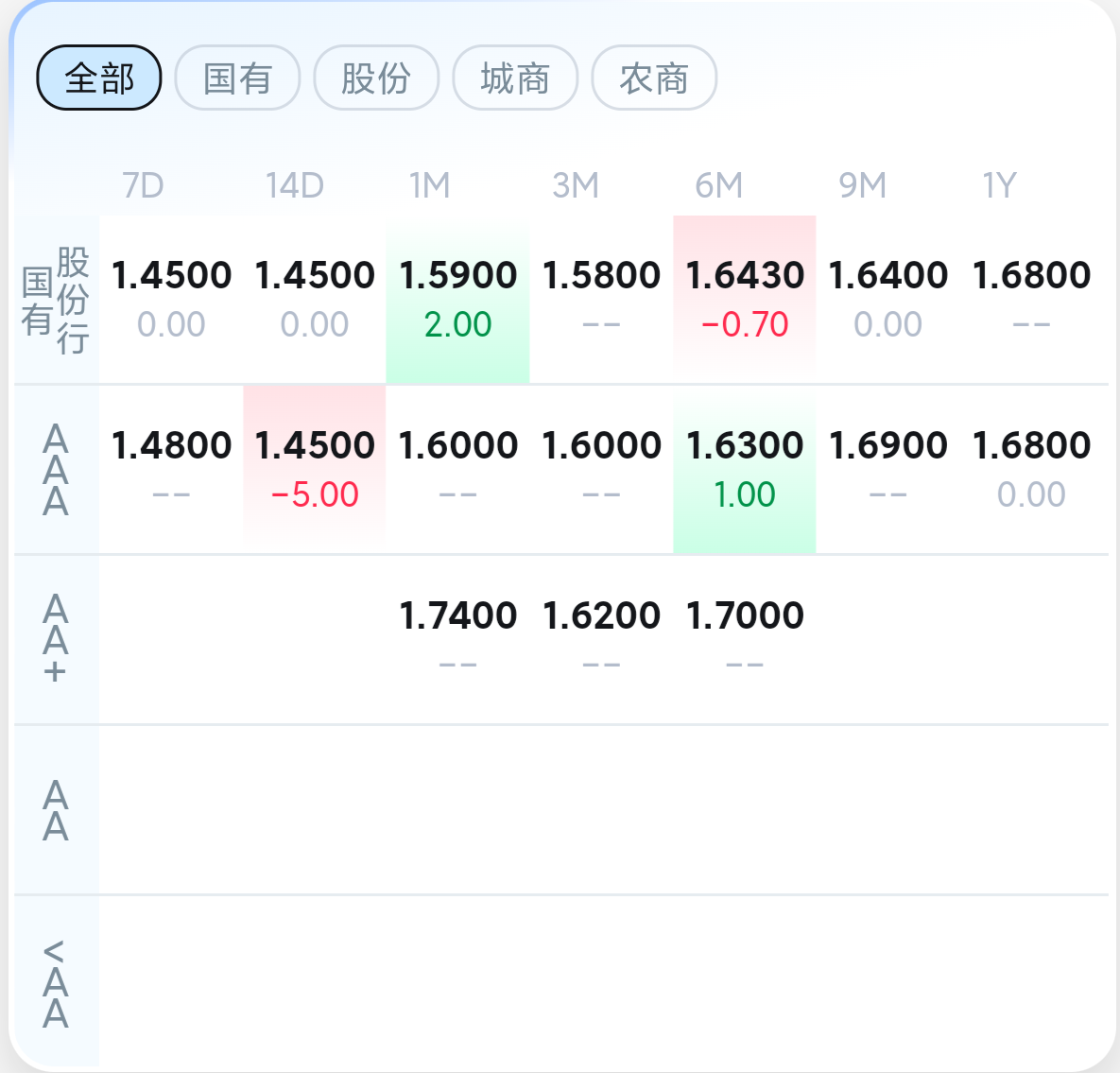Click the green 1.6300 cell showing 1.00

pyautogui.click(x=745, y=469)
